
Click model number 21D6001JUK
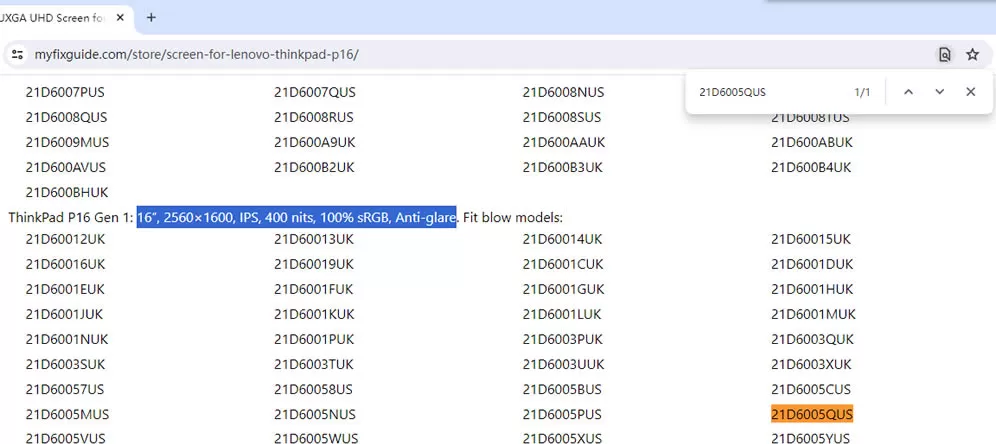pos(64,314)
